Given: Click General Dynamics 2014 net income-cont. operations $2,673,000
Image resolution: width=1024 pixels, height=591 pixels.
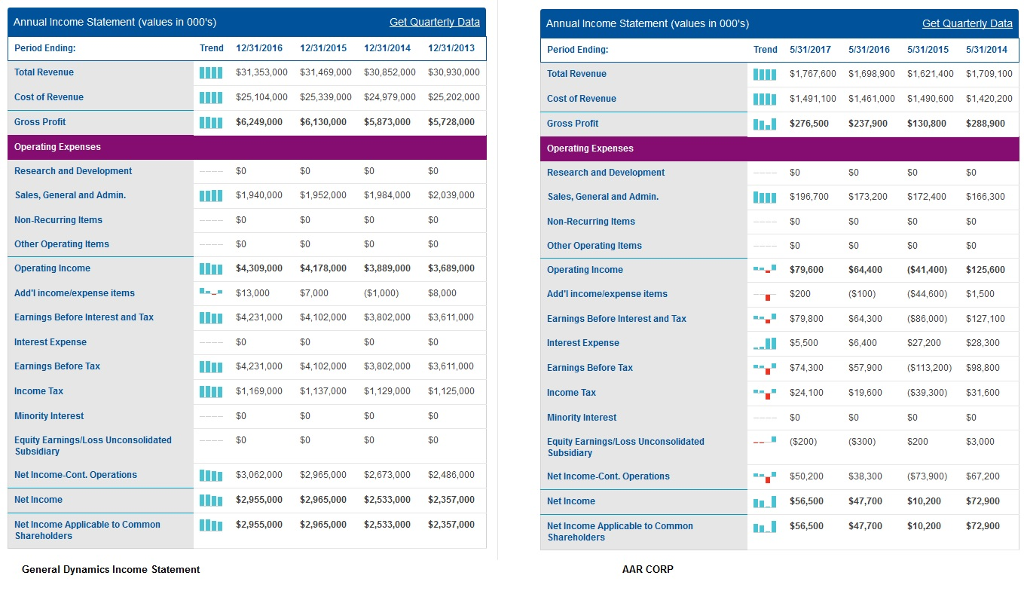Looking at the screenshot, I should pyautogui.click(x=387, y=474).
